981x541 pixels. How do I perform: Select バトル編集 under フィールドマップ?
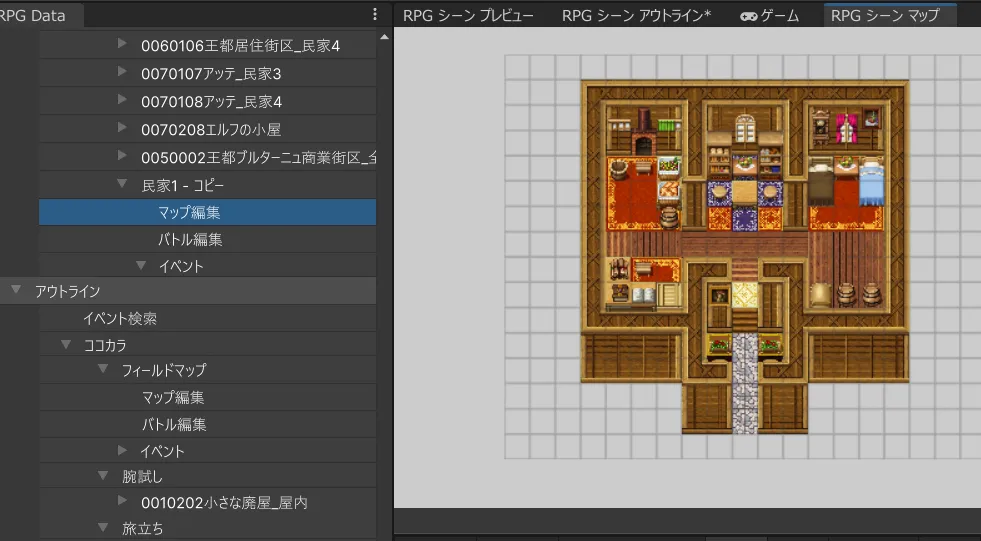(x=174, y=424)
